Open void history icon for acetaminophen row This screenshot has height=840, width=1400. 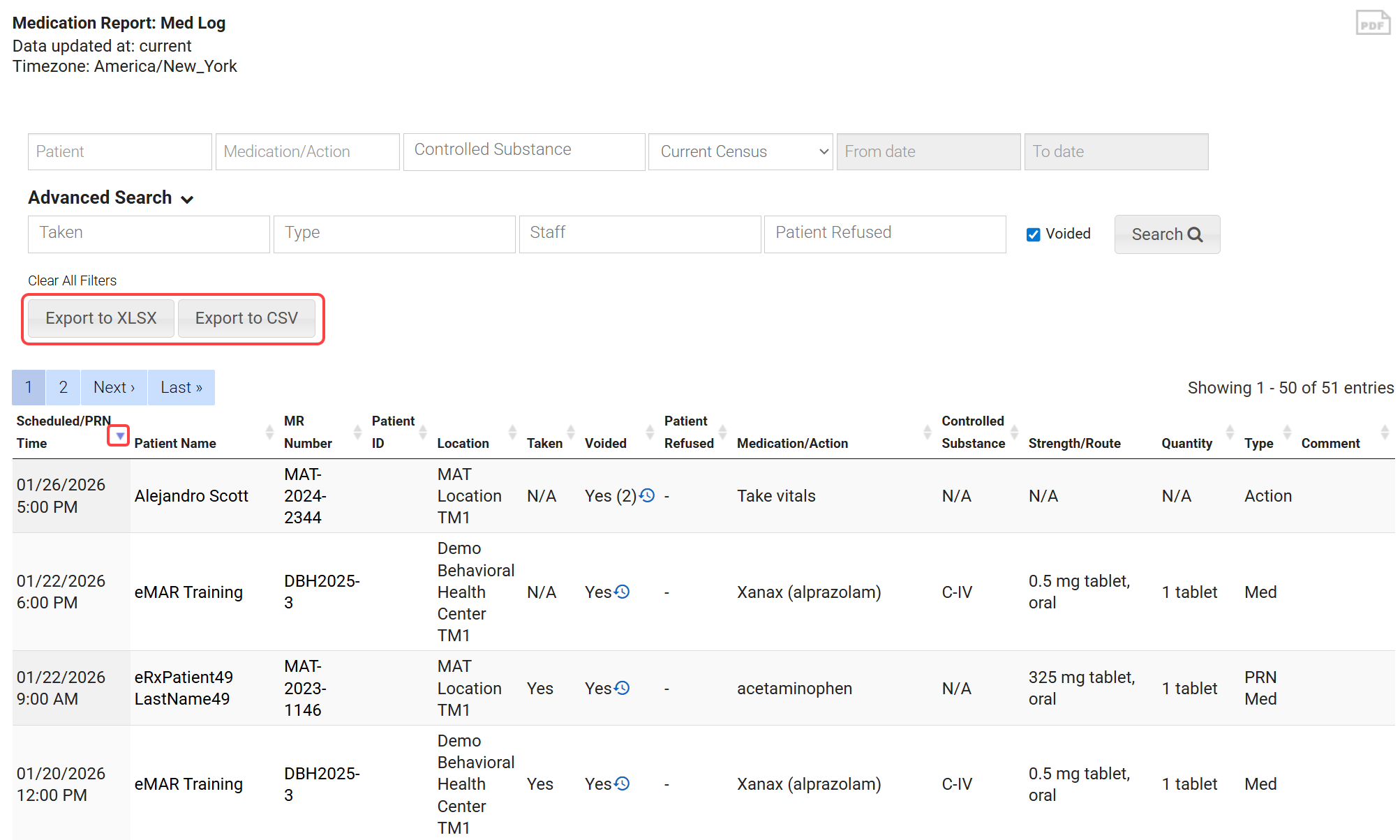click(623, 689)
